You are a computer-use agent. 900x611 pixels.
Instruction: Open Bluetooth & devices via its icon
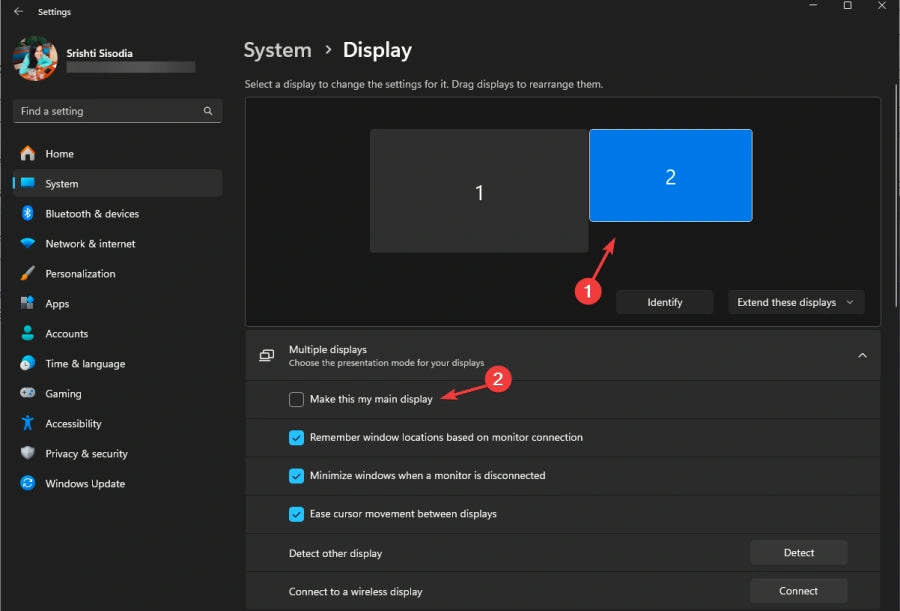click(27, 214)
